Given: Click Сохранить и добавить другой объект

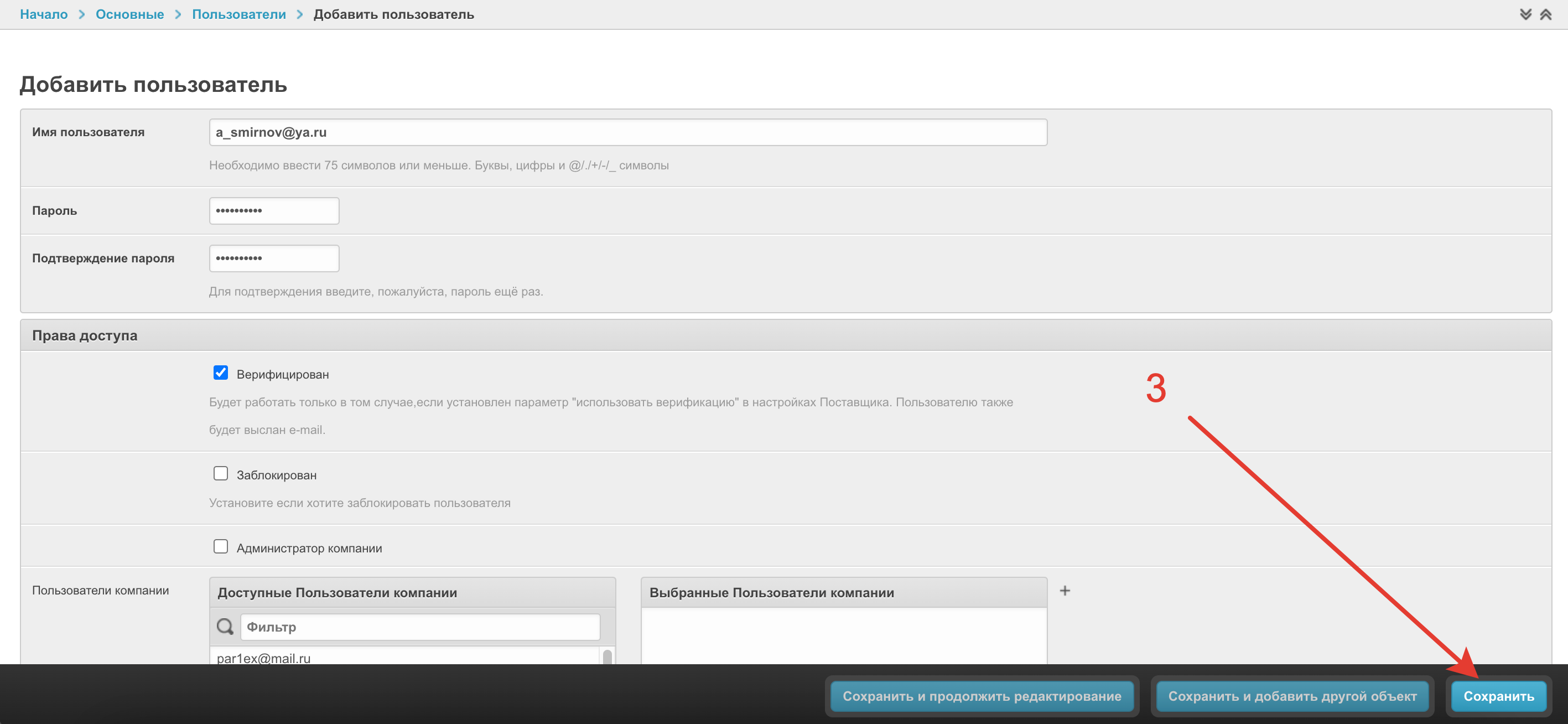Looking at the screenshot, I should click(1292, 696).
